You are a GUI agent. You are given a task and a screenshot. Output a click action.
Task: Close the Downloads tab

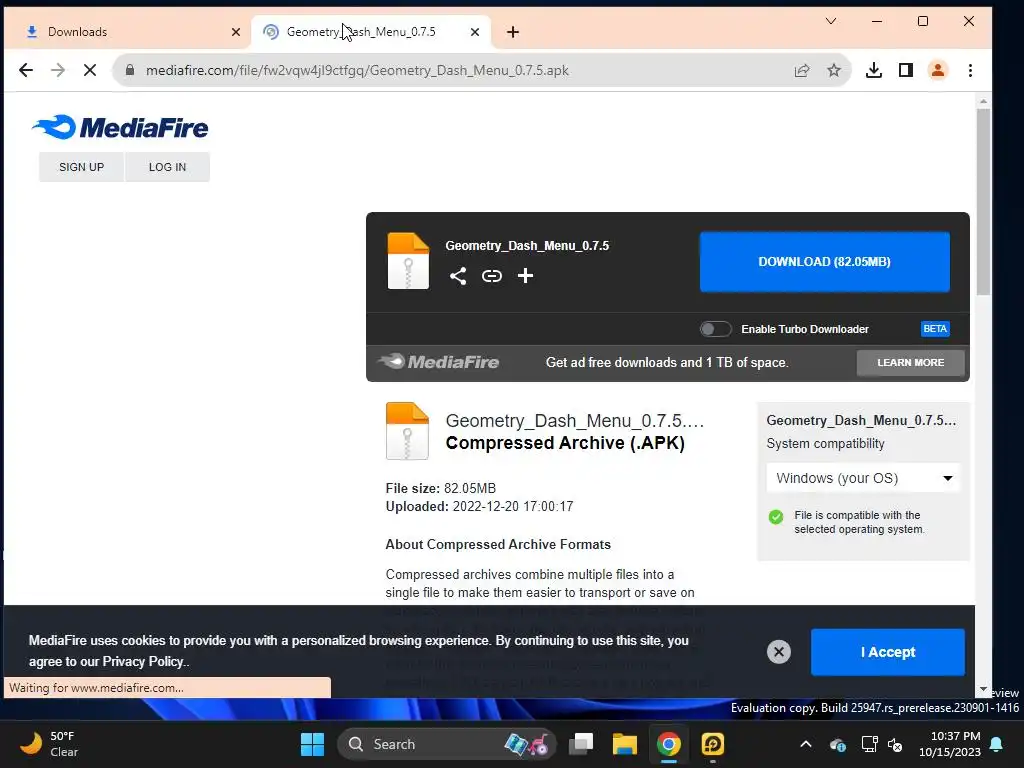[236, 32]
